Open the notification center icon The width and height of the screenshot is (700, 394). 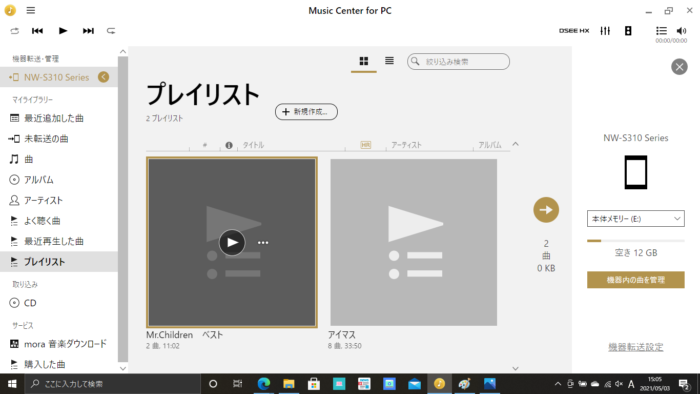[684, 384]
